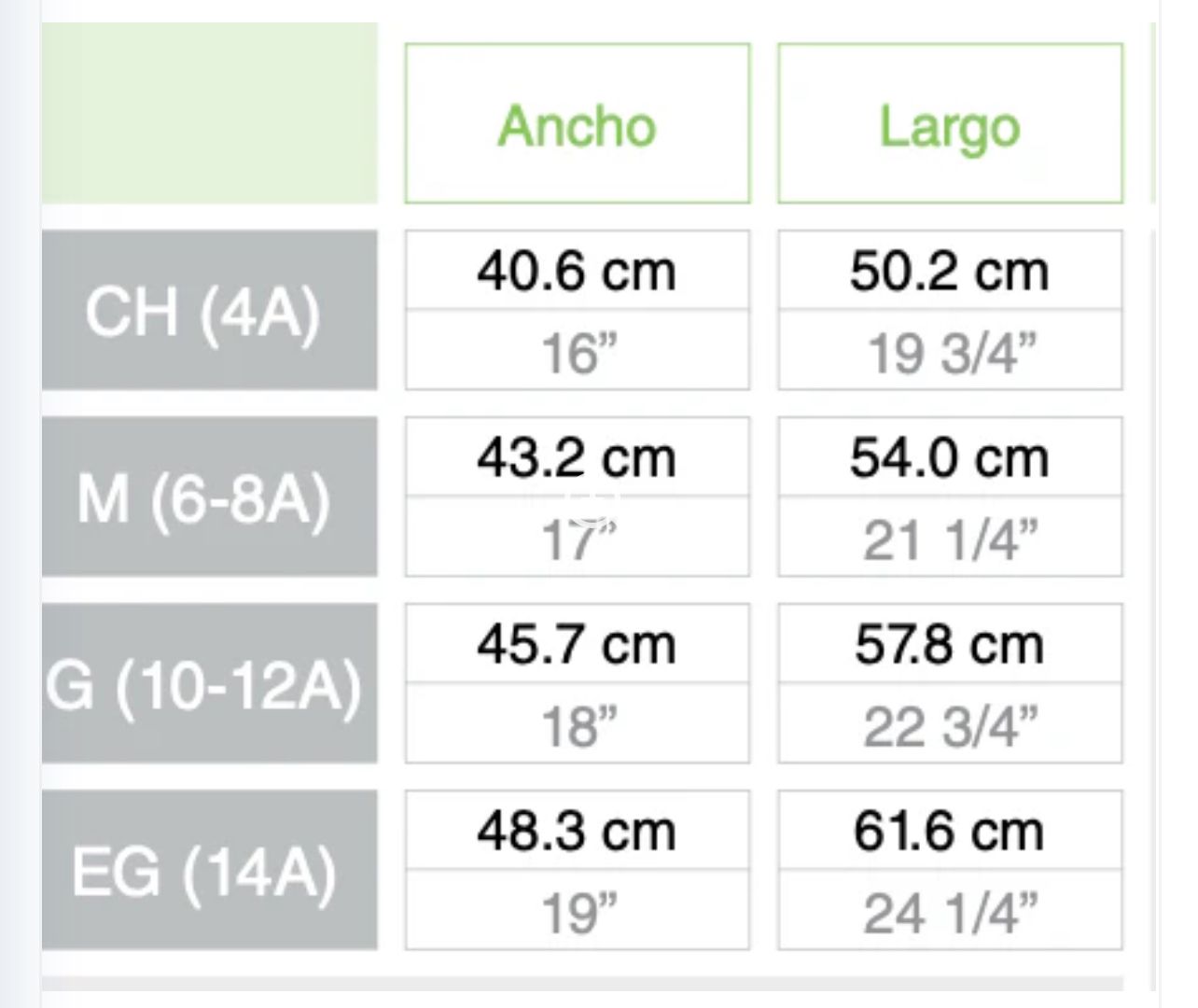Click the Ancho column header
1198x1008 pixels.
point(577,124)
